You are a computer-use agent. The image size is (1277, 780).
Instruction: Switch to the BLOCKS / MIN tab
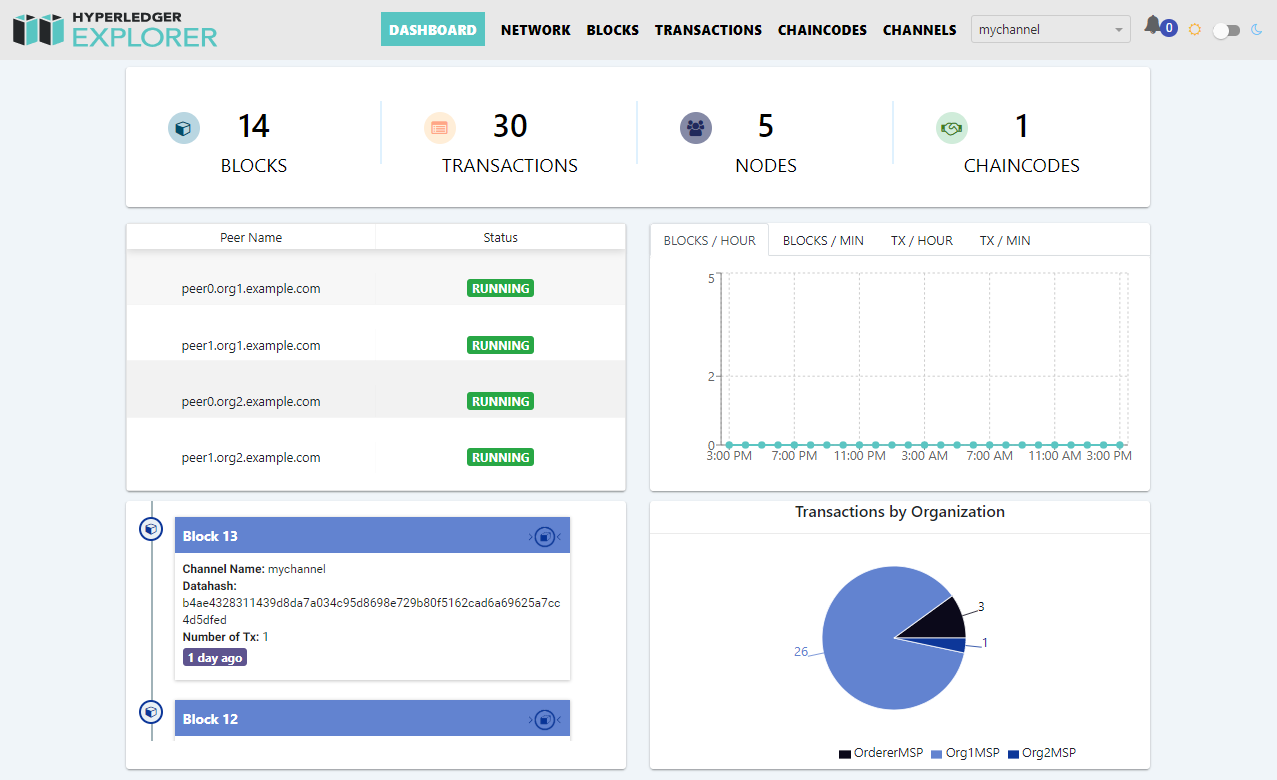pos(823,240)
